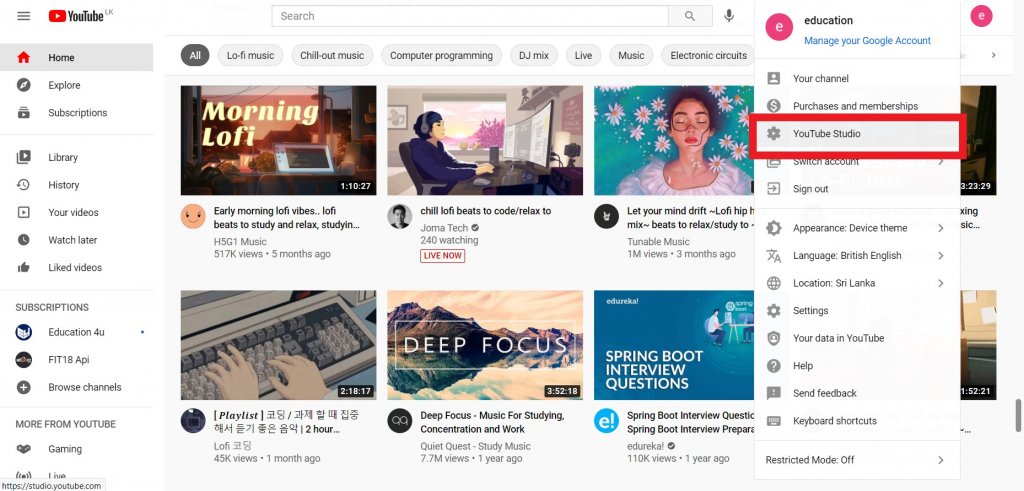Click the Purchases and memberships dollar icon

pyautogui.click(x=774, y=106)
